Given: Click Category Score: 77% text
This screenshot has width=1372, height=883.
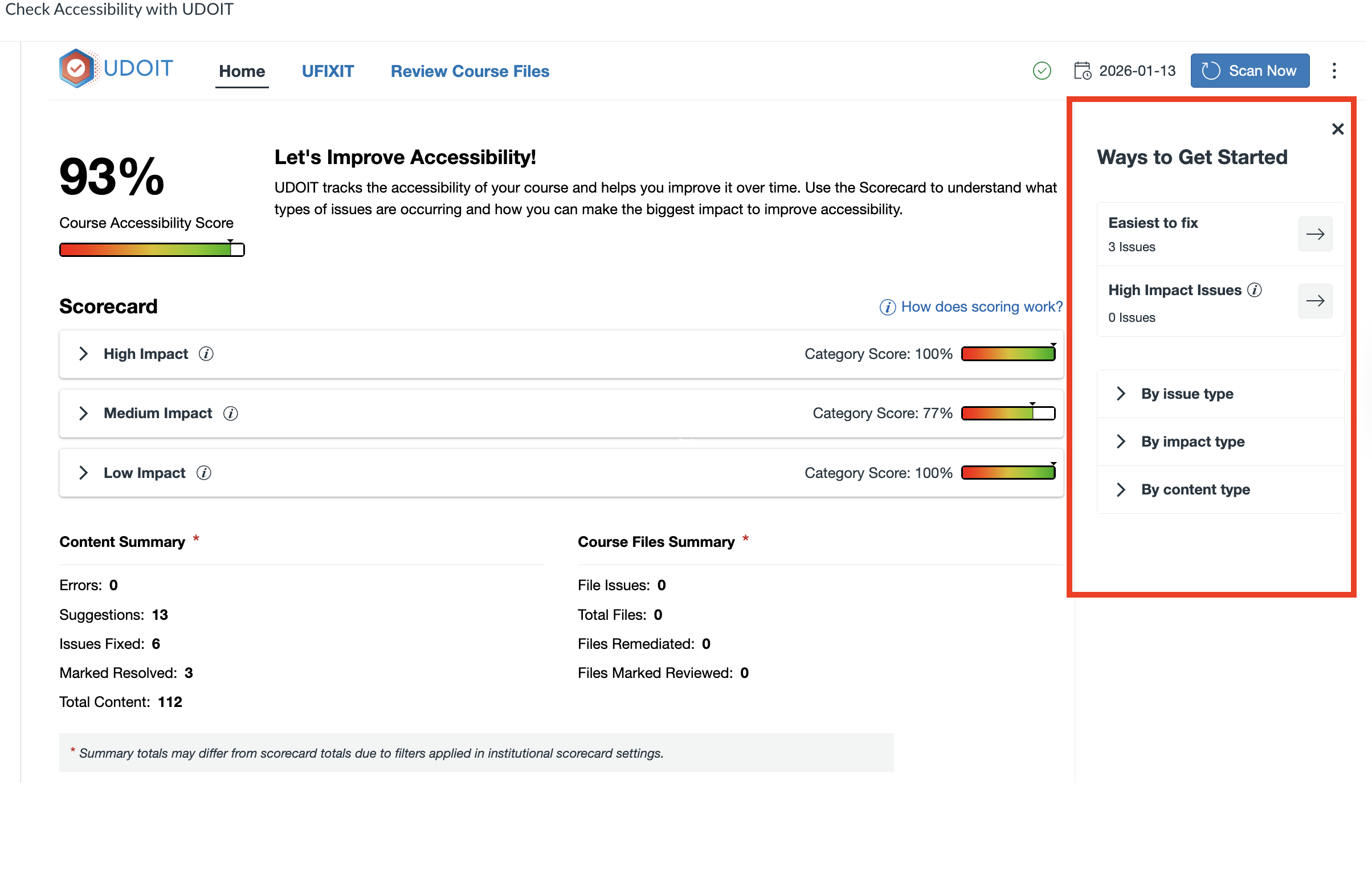Looking at the screenshot, I should [x=883, y=414].
